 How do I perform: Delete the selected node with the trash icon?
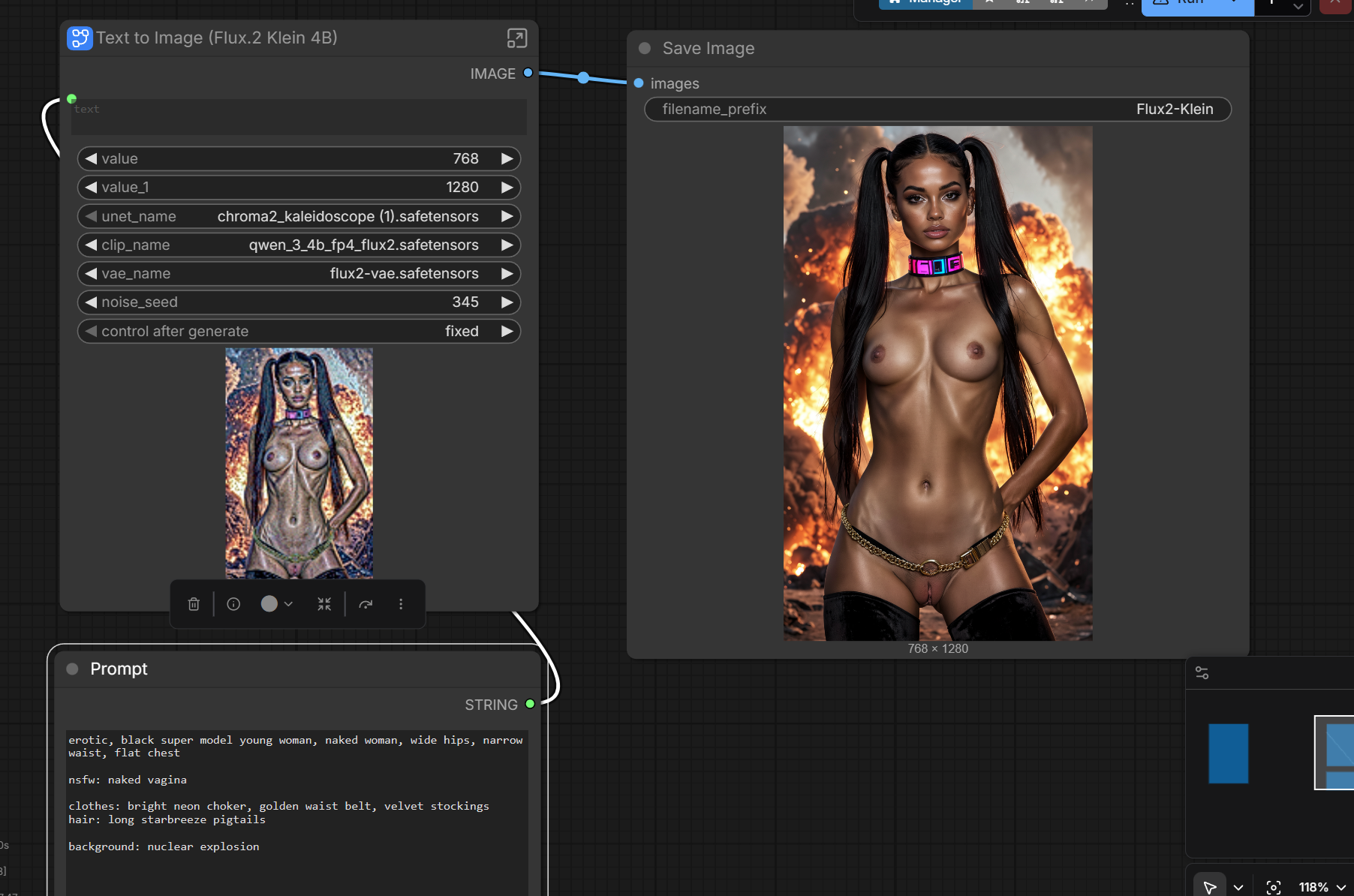tap(194, 604)
